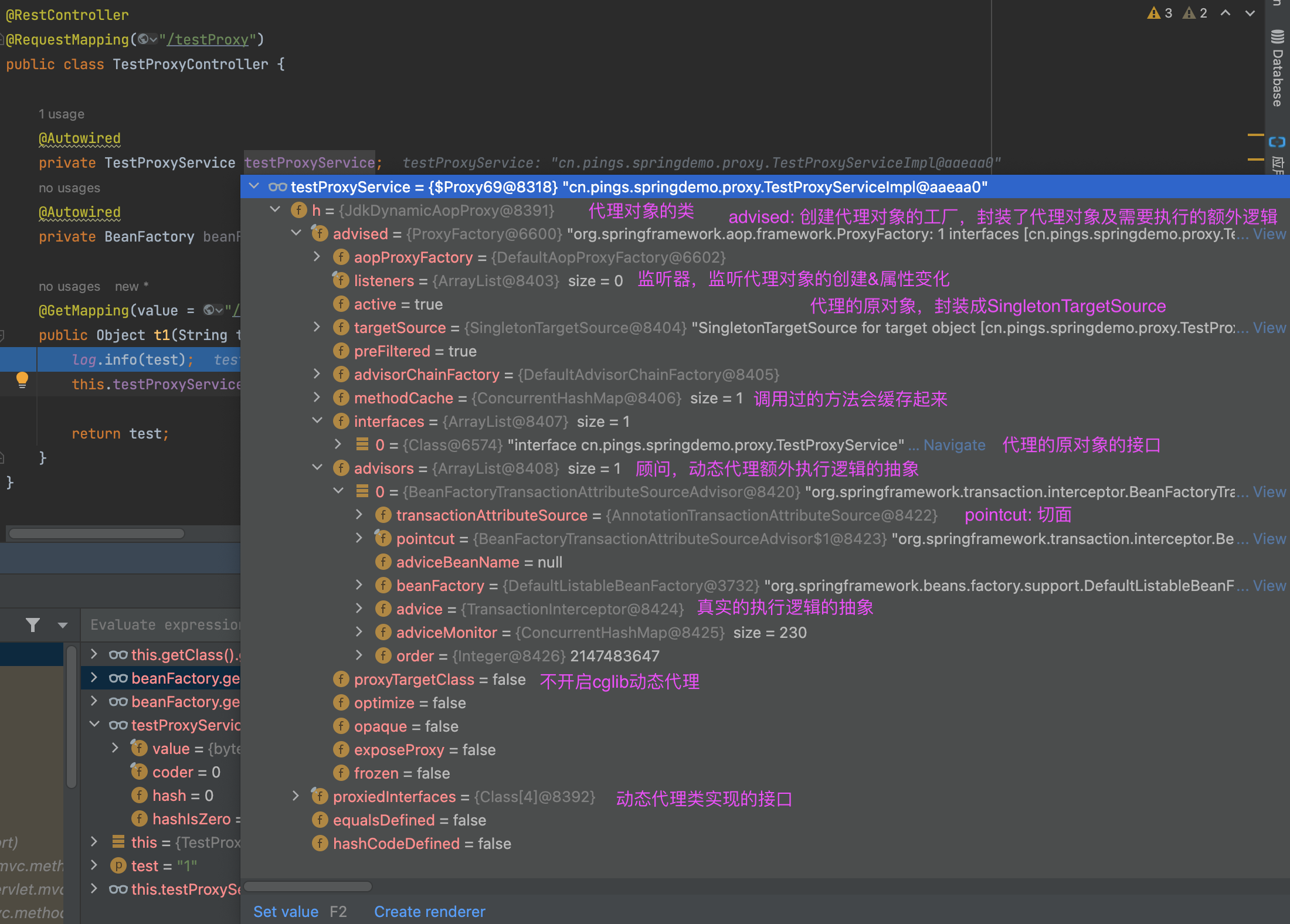
Task: Click the field icon next to advised
Action: (320, 233)
